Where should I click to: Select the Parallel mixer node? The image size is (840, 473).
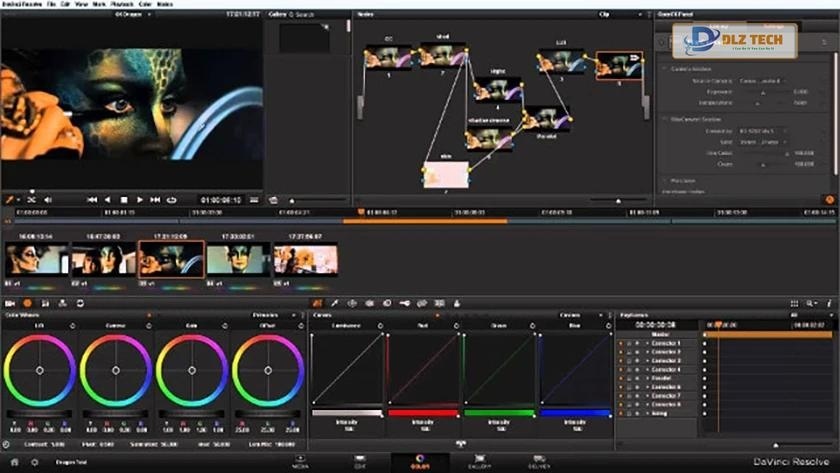coord(546,119)
